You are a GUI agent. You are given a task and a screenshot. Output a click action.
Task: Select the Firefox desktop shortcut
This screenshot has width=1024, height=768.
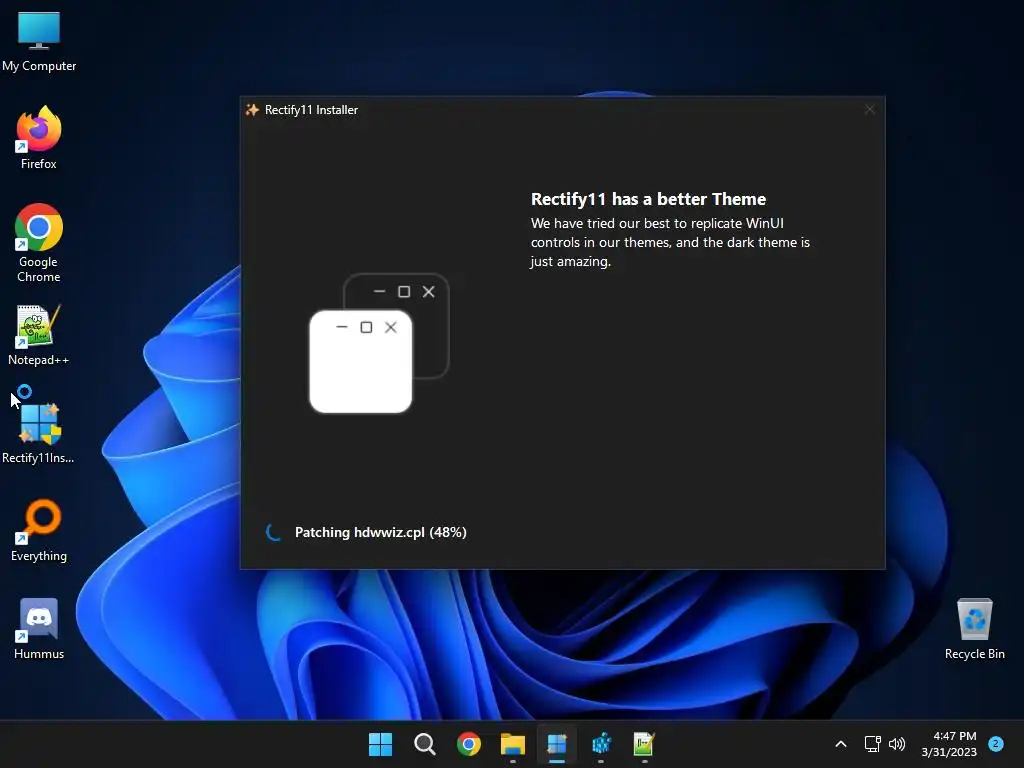[x=39, y=138]
